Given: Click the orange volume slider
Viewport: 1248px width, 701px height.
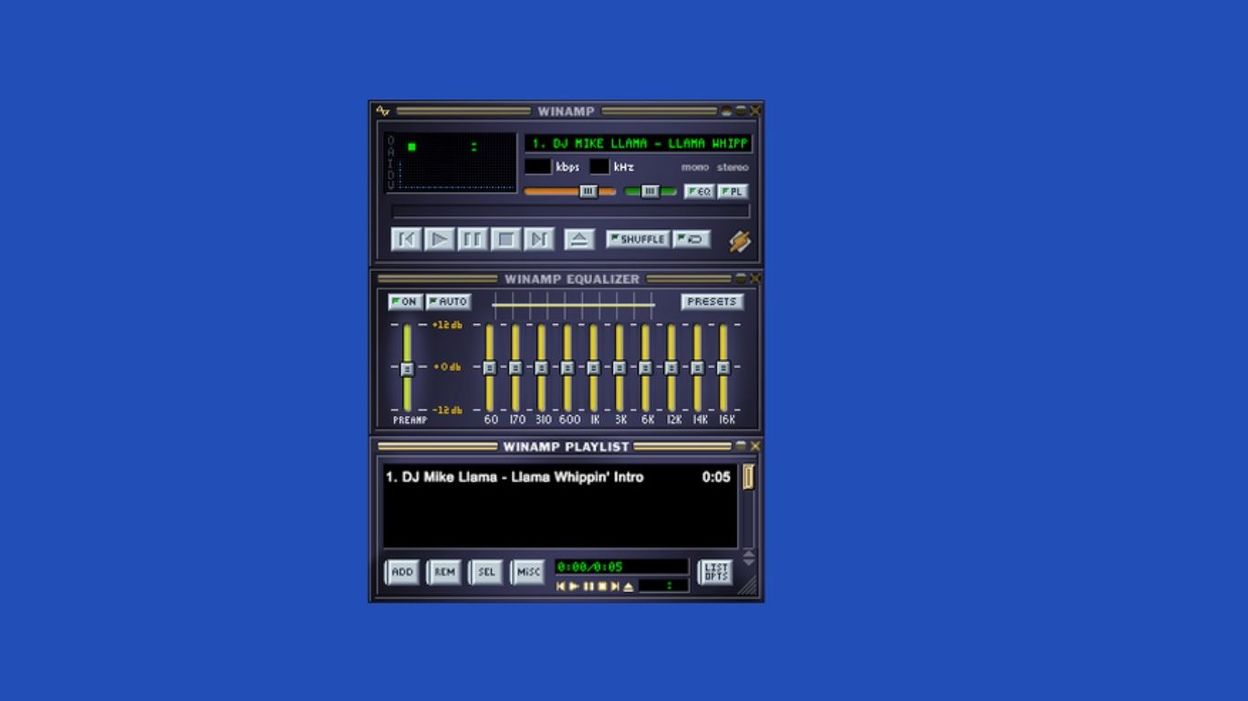Looking at the screenshot, I should (x=570, y=191).
